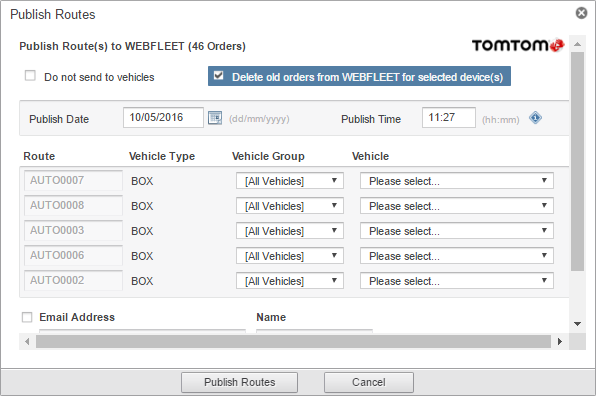This screenshot has width=596, height=396.
Task: Click the horizontal scrollbar right arrow
Action: 560,341
